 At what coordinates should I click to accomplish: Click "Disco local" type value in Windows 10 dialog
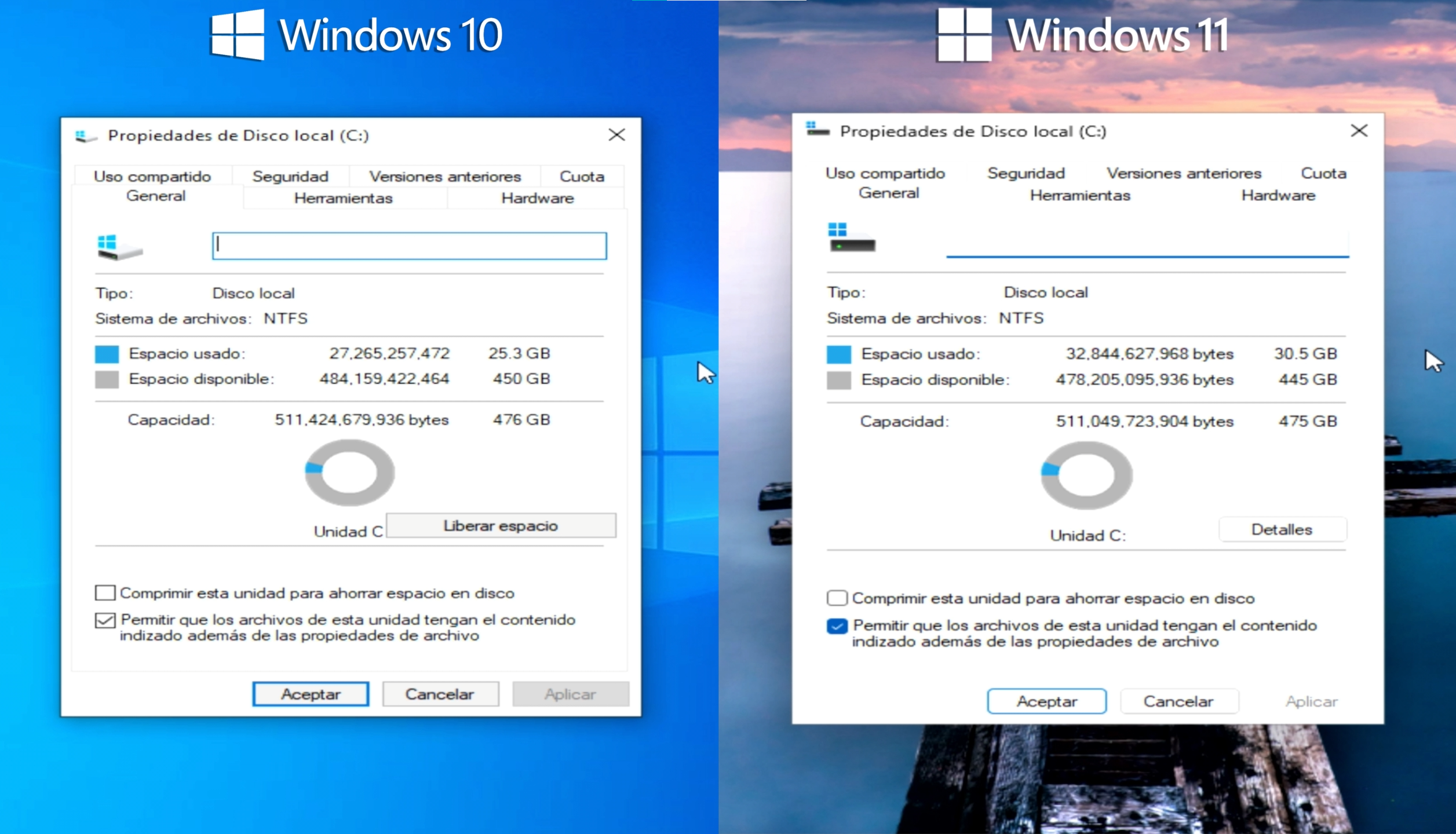pos(253,293)
